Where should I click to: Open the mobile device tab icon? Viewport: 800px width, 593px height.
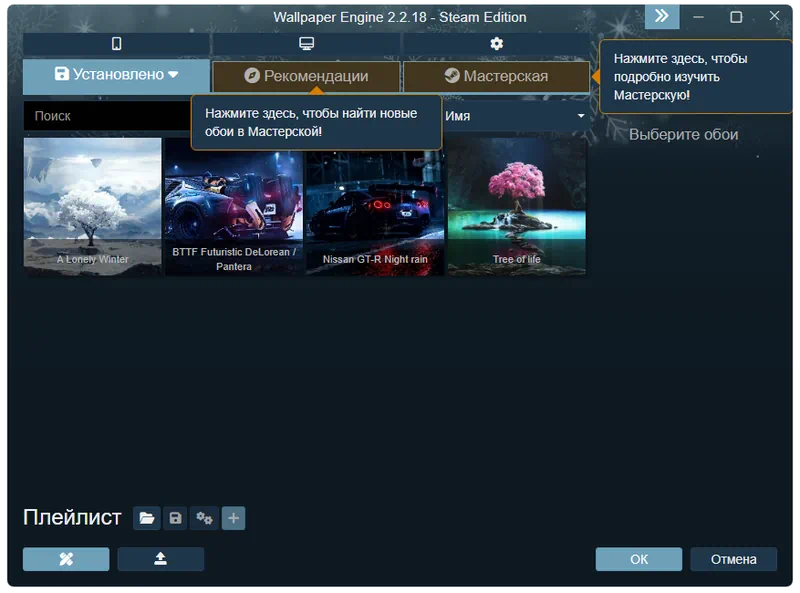116,44
